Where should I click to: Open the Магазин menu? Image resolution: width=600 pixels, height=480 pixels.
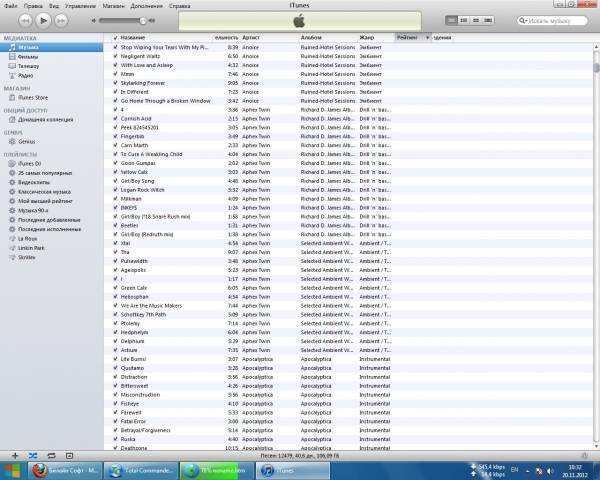[114, 6]
